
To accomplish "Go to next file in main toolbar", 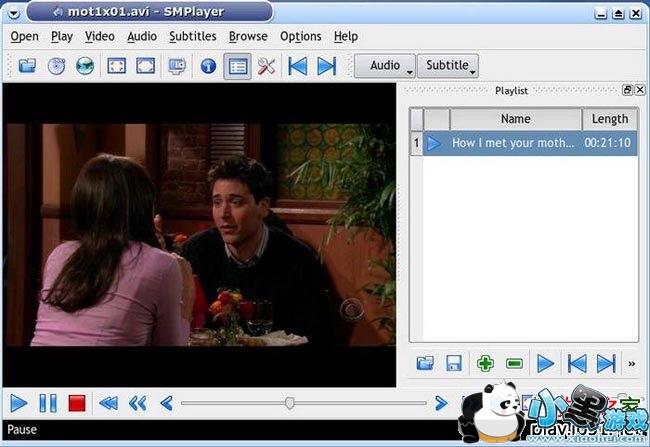I will (326, 66).
